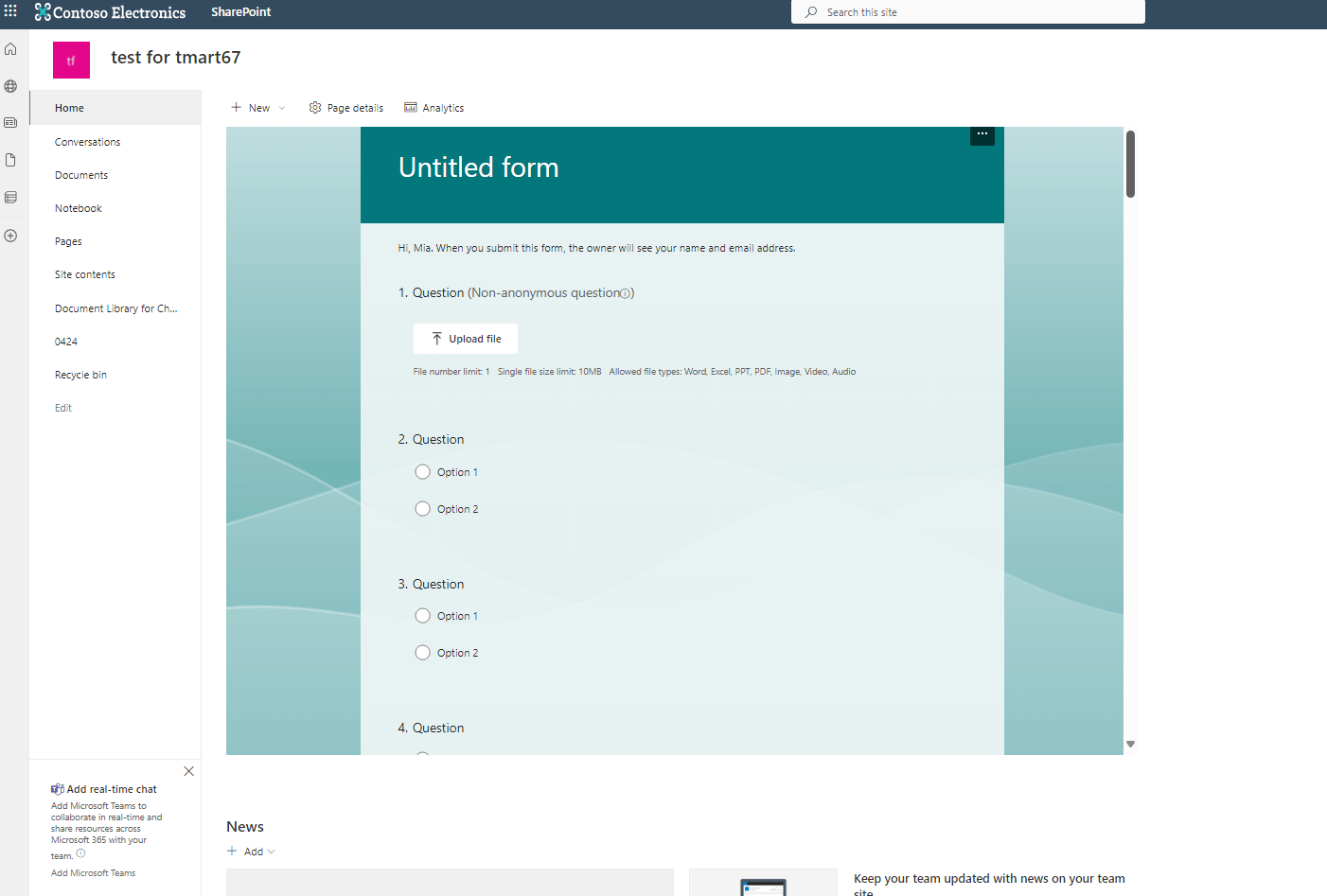This screenshot has width=1327, height=896.
Task: Click into the Search this site field
Action: [968, 12]
